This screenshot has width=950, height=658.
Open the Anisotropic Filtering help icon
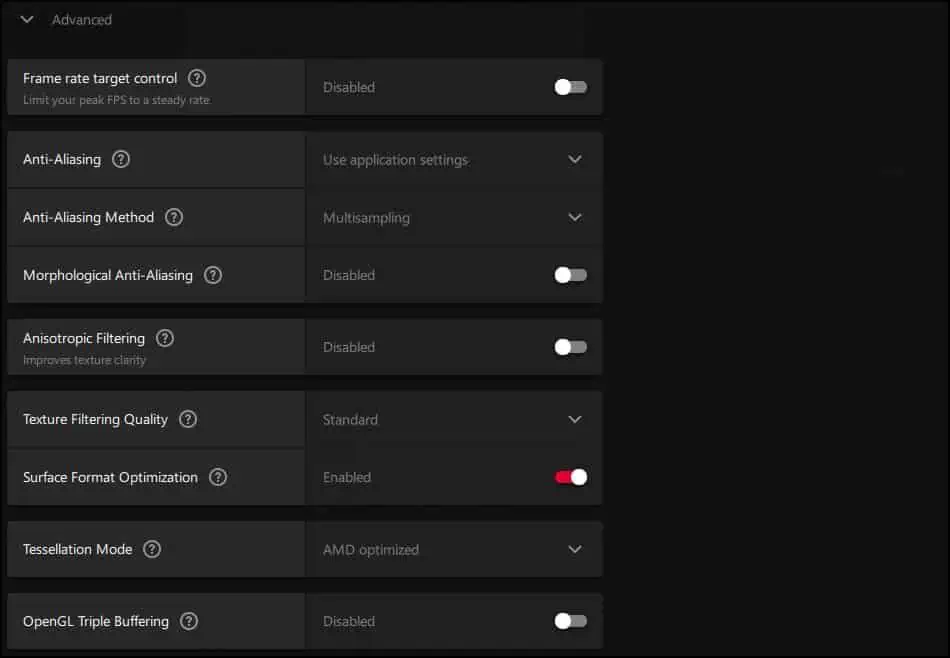click(x=165, y=338)
